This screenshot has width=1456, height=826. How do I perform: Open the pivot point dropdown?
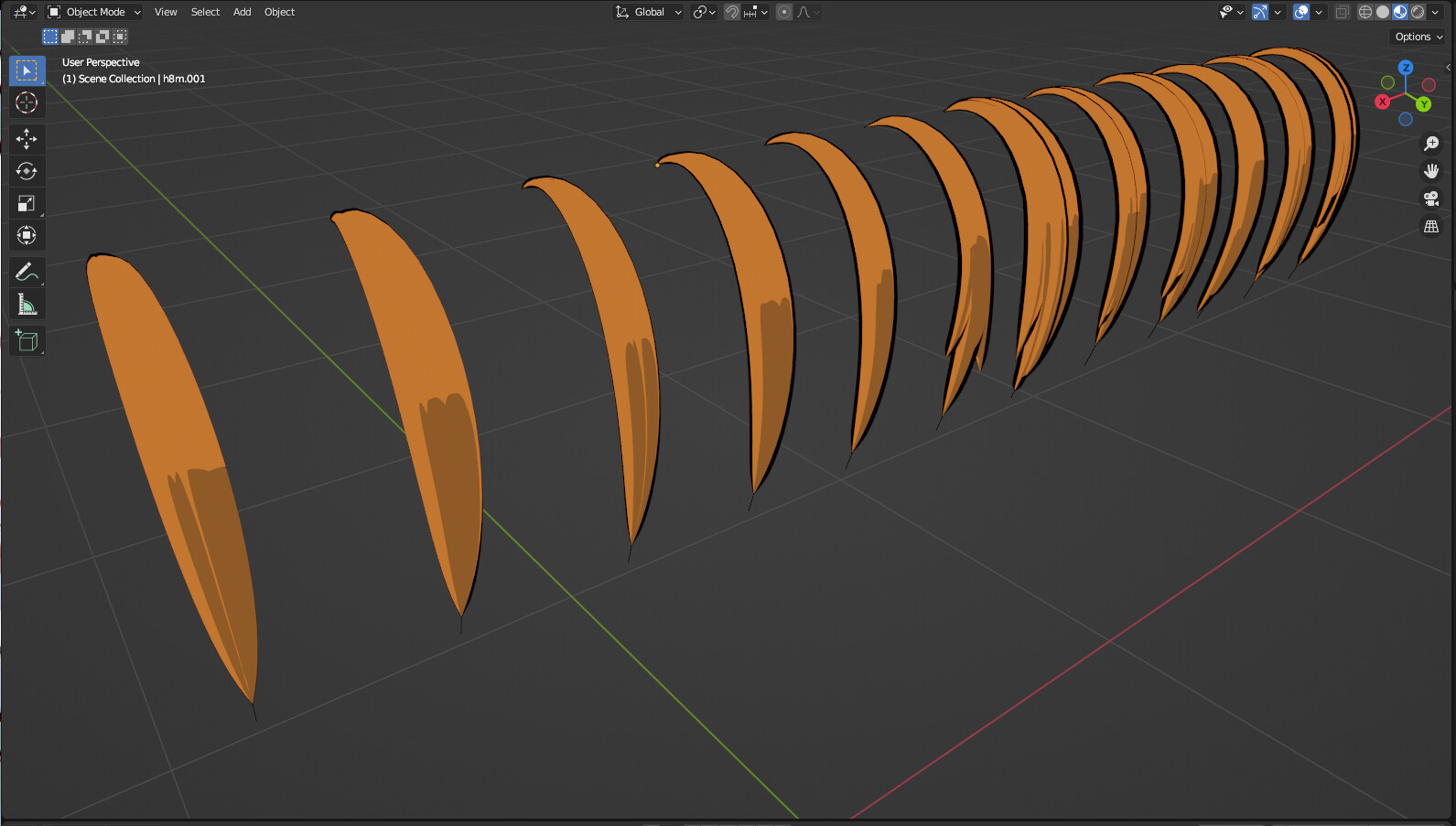(704, 12)
